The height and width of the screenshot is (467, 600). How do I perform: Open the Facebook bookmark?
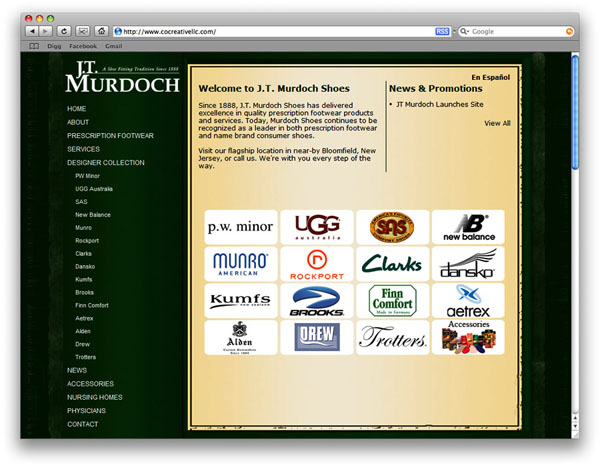pyautogui.click(x=83, y=46)
